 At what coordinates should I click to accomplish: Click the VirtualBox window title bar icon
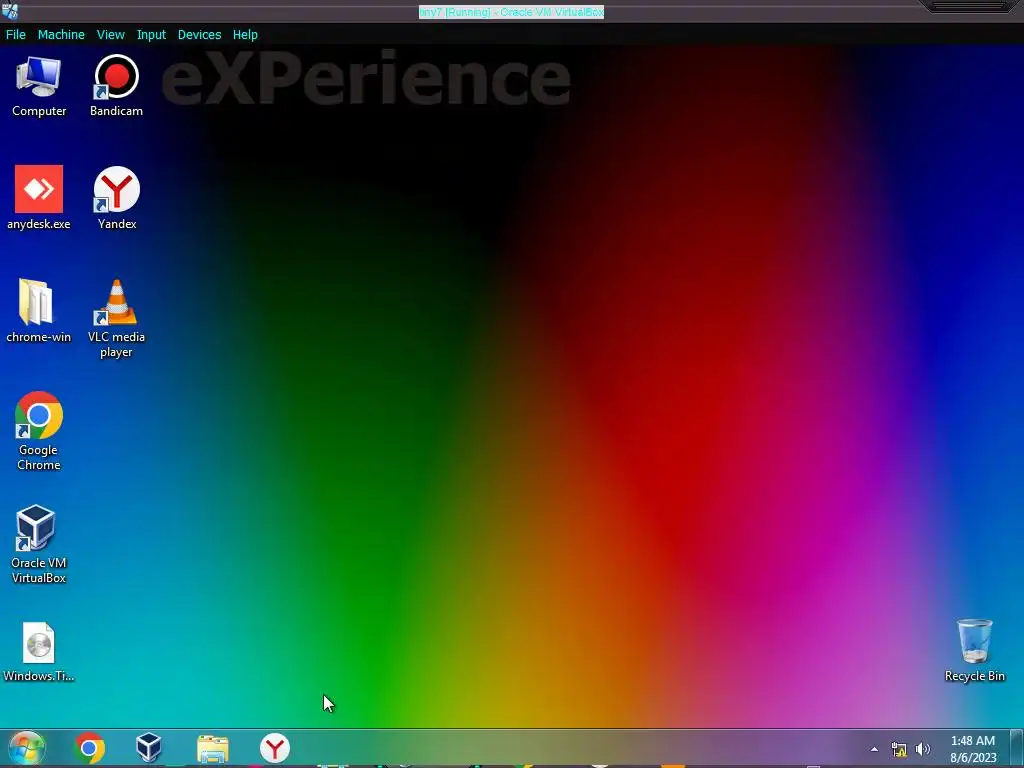pyautogui.click(x=10, y=11)
